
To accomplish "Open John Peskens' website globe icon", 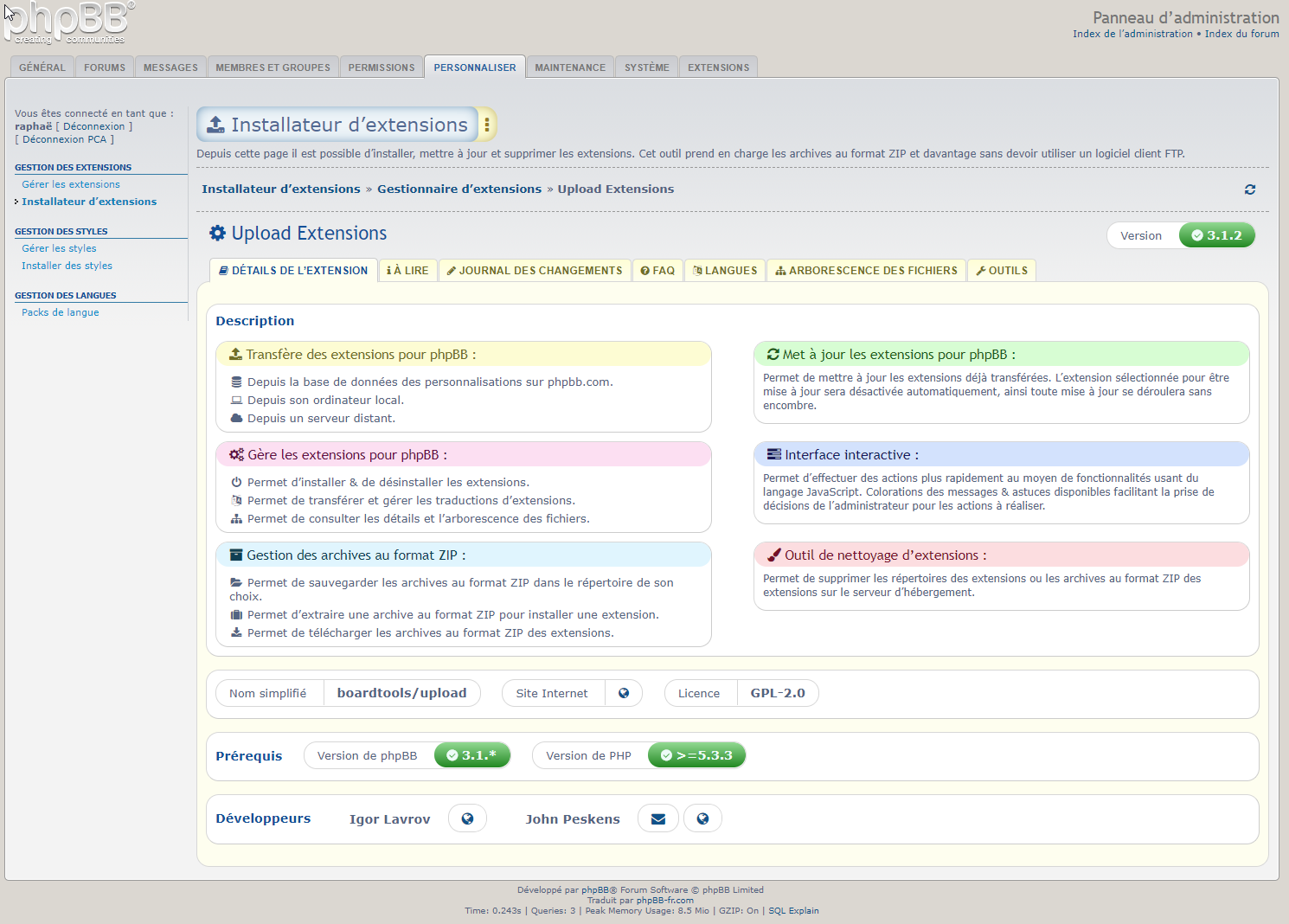I will point(702,818).
